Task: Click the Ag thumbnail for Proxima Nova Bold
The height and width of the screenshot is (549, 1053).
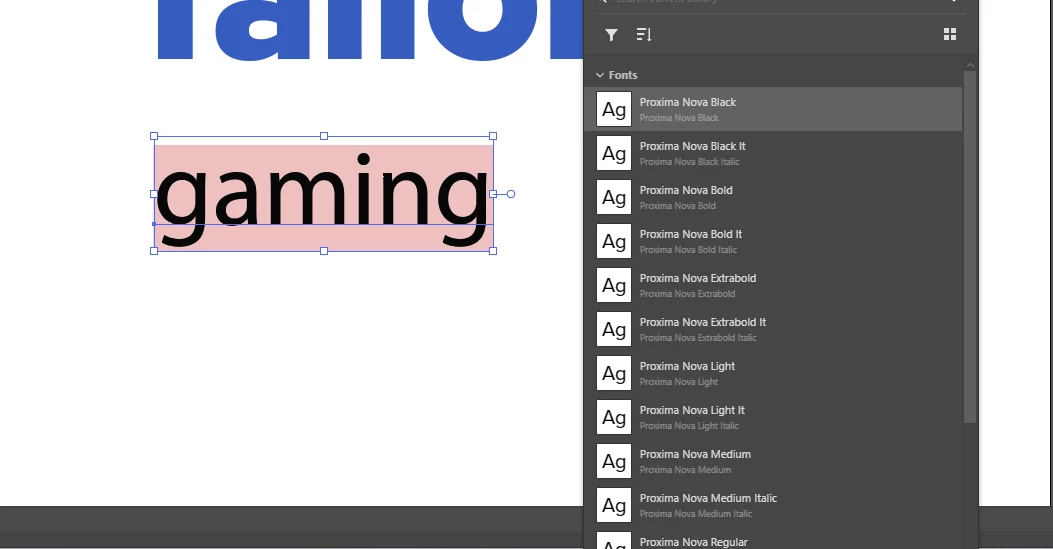Action: (x=614, y=197)
